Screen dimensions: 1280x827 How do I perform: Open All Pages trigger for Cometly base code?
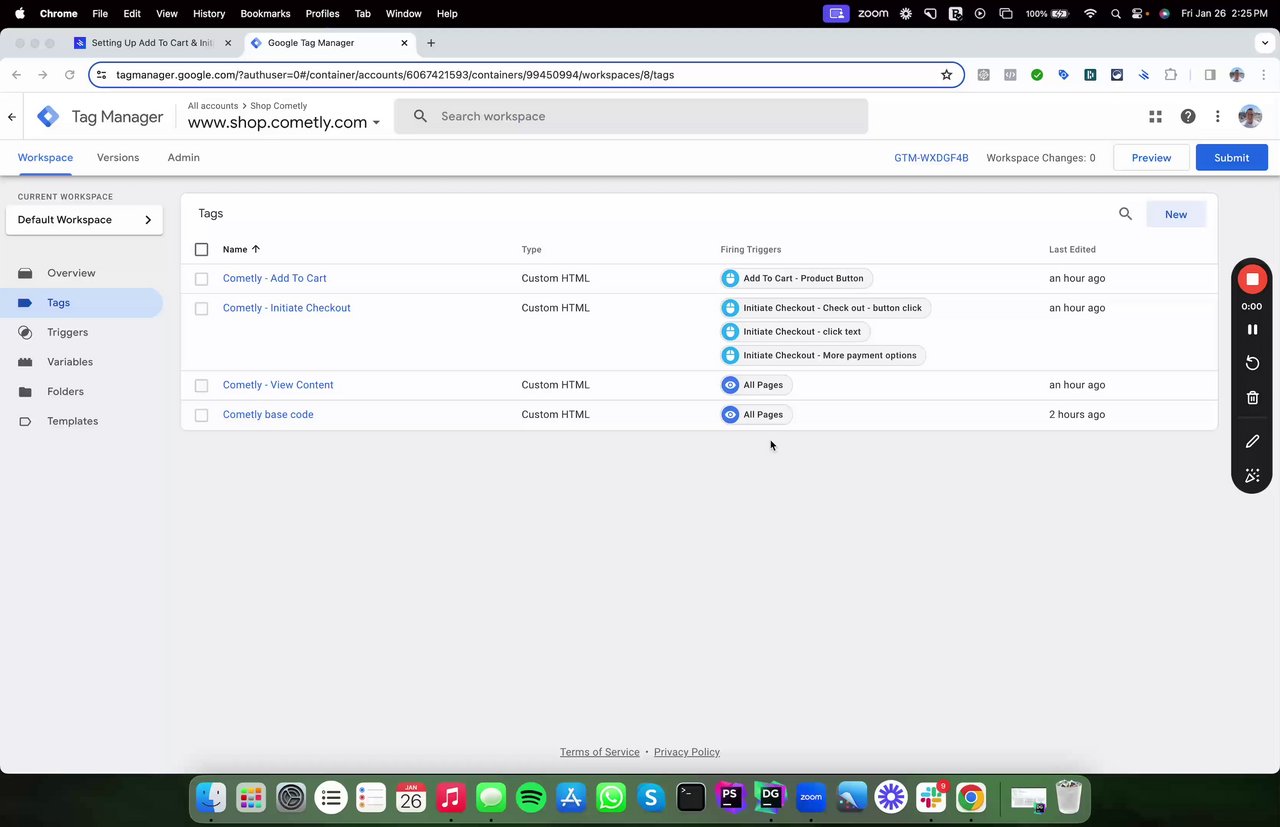(756, 415)
